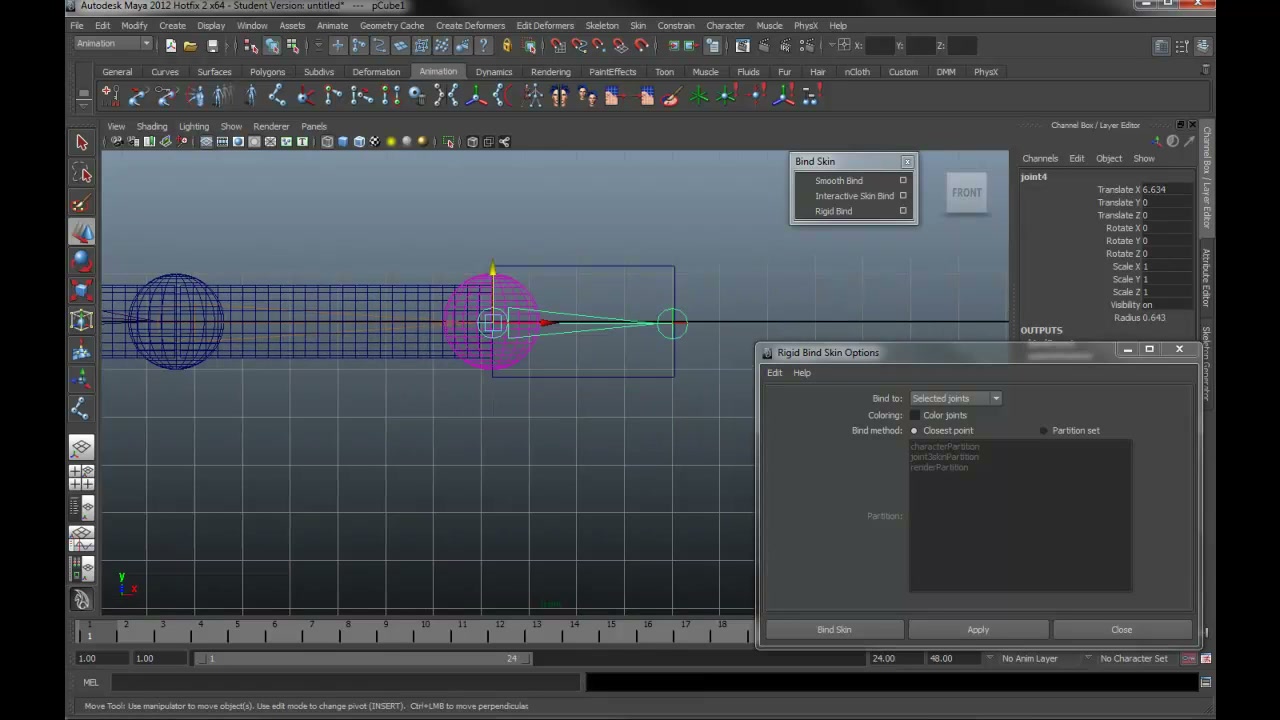Open script editor icon at command line
The width and height of the screenshot is (1280, 720).
1206,682
